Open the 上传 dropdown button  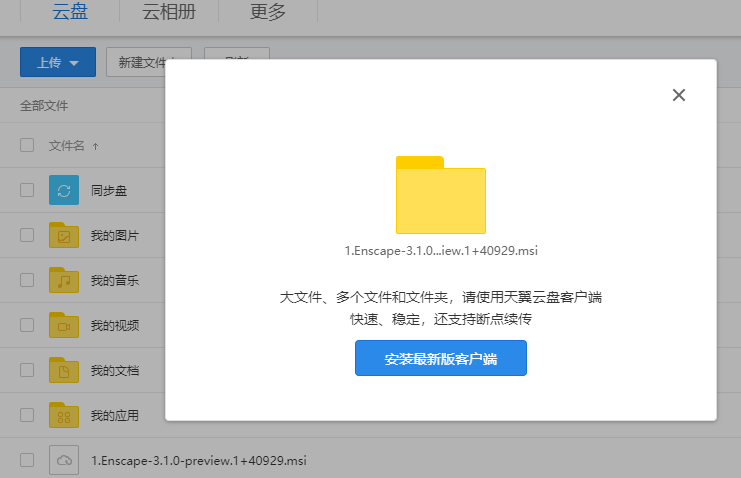(x=58, y=62)
